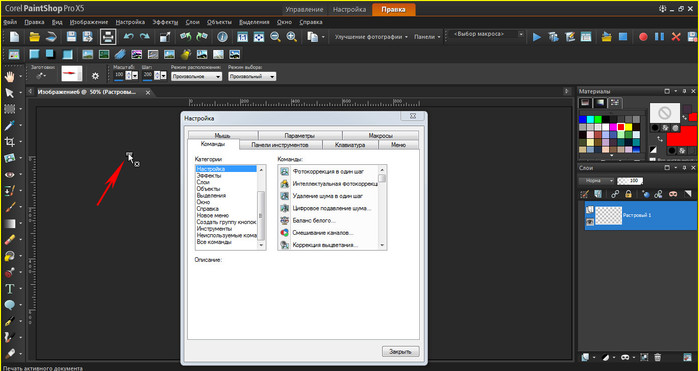Screen dimensions: 699x371
Task: Switch to the Панели инструментов tab
Action: point(280,145)
